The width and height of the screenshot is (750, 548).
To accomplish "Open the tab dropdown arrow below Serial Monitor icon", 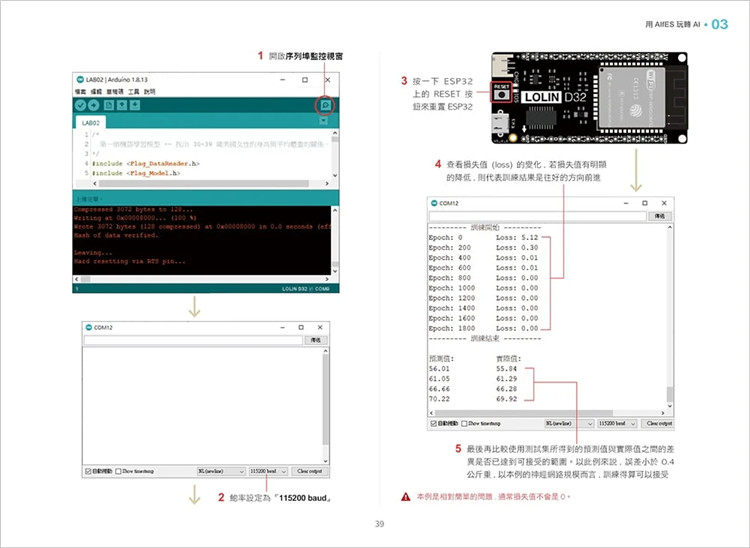I will pos(324,121).
